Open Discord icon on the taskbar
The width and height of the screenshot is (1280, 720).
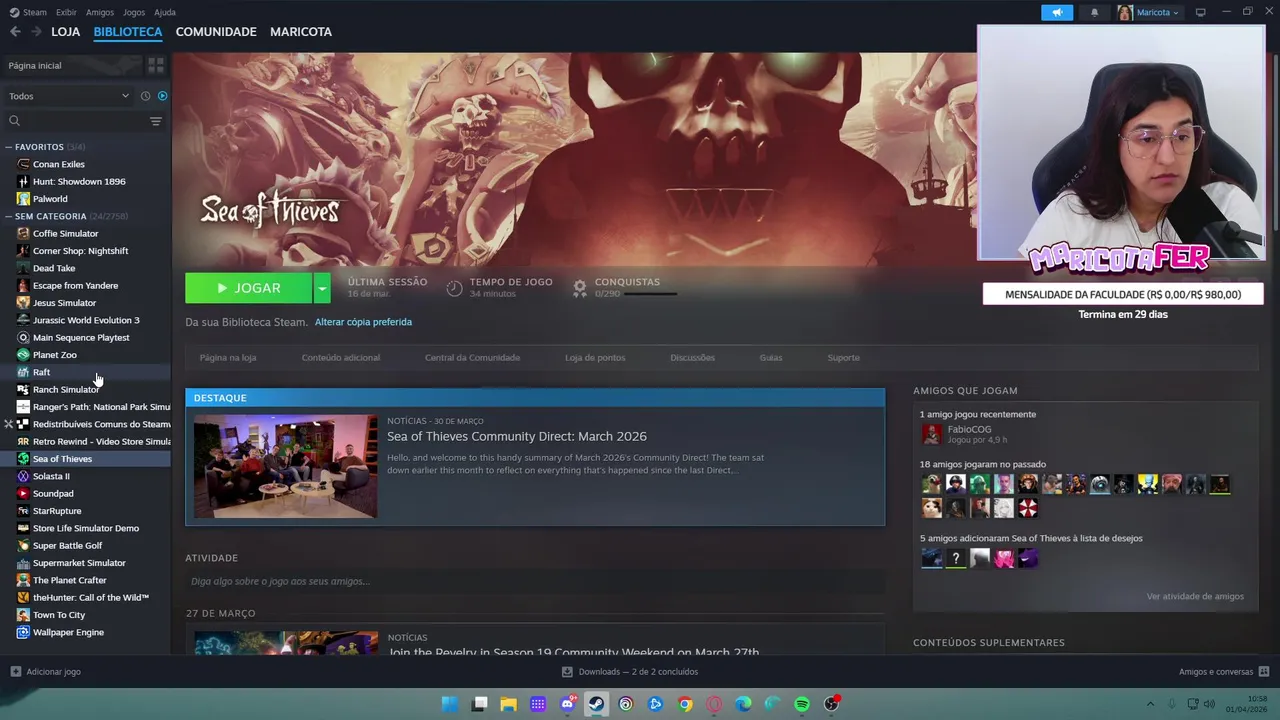point(568,704)
